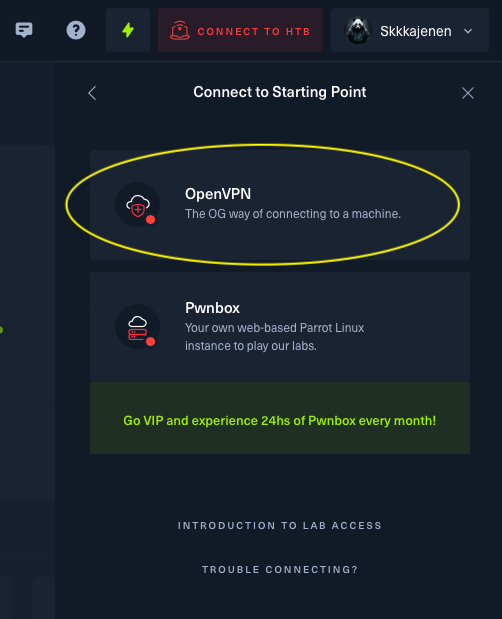Open the Skkkajenen account menu
The image size is (502, 619).
410,30
